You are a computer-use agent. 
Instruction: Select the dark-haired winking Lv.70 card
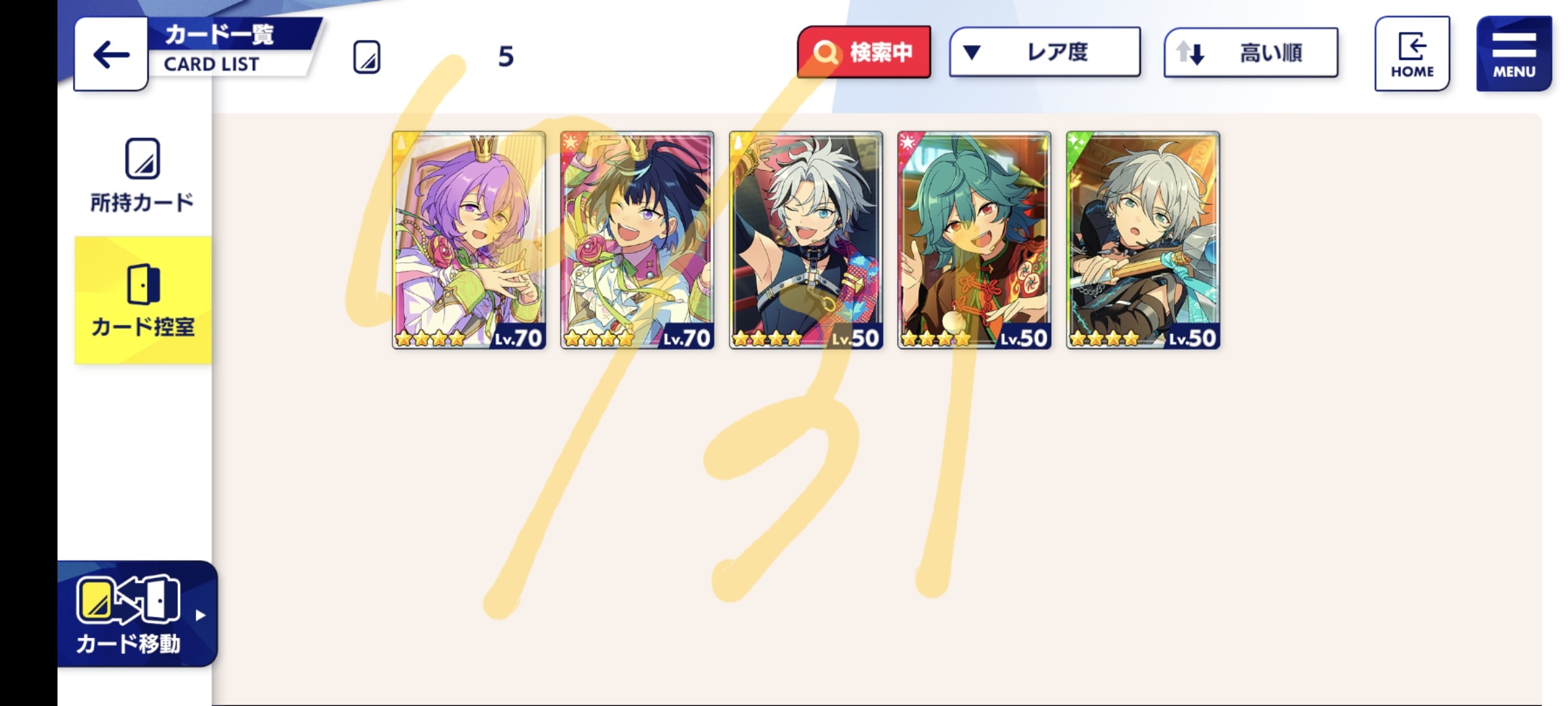(x=637, y=240)
